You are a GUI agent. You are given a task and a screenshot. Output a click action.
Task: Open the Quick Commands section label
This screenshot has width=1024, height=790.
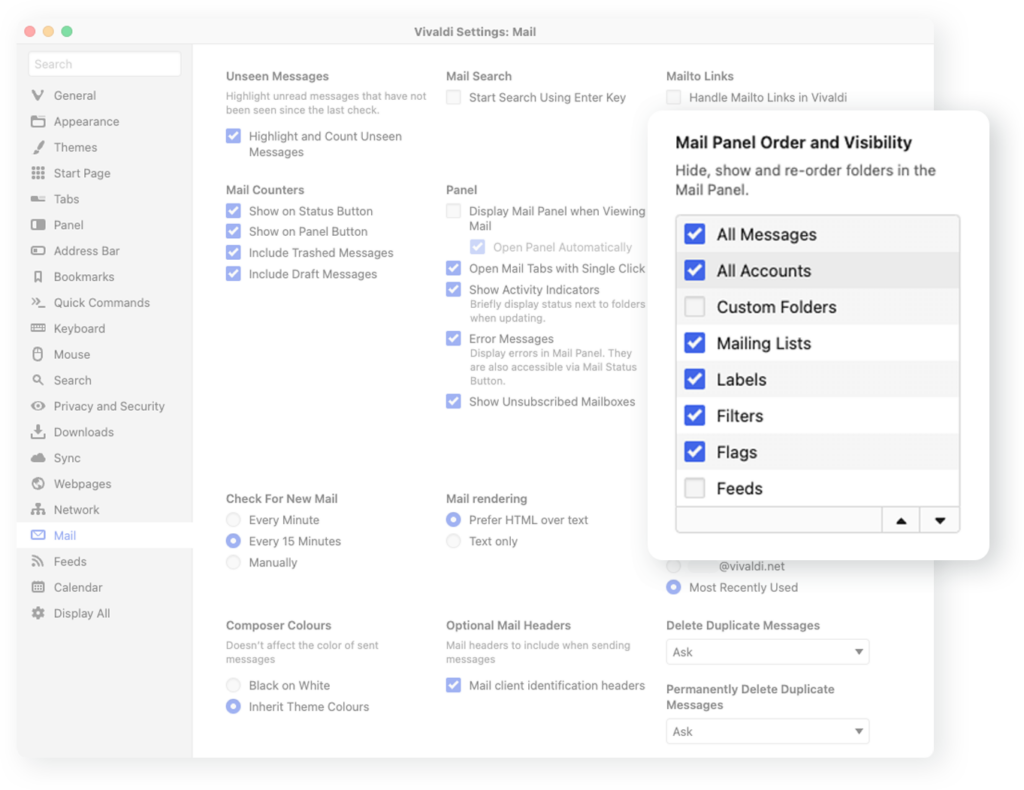[x=102, y=302]
